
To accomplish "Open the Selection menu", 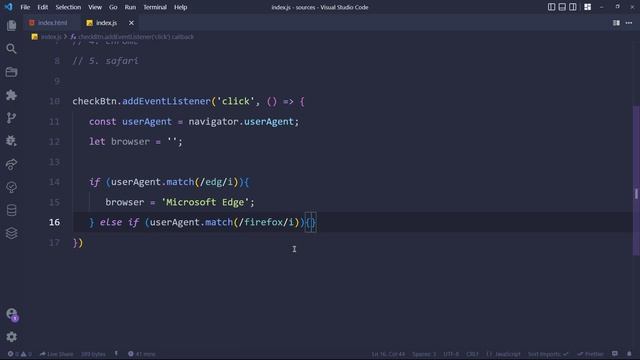I will 68,7.
